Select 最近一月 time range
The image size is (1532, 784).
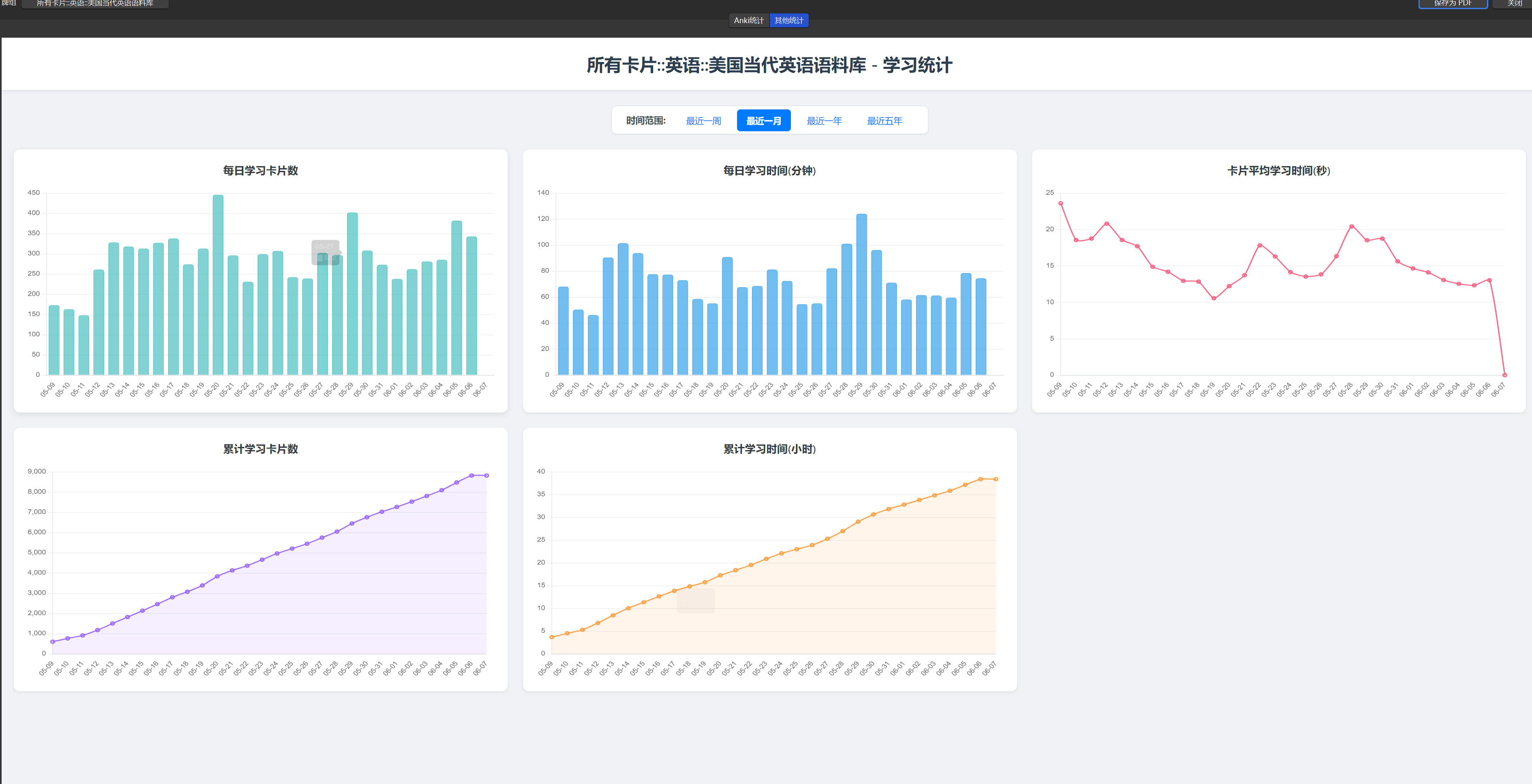(x=764, y=120)
